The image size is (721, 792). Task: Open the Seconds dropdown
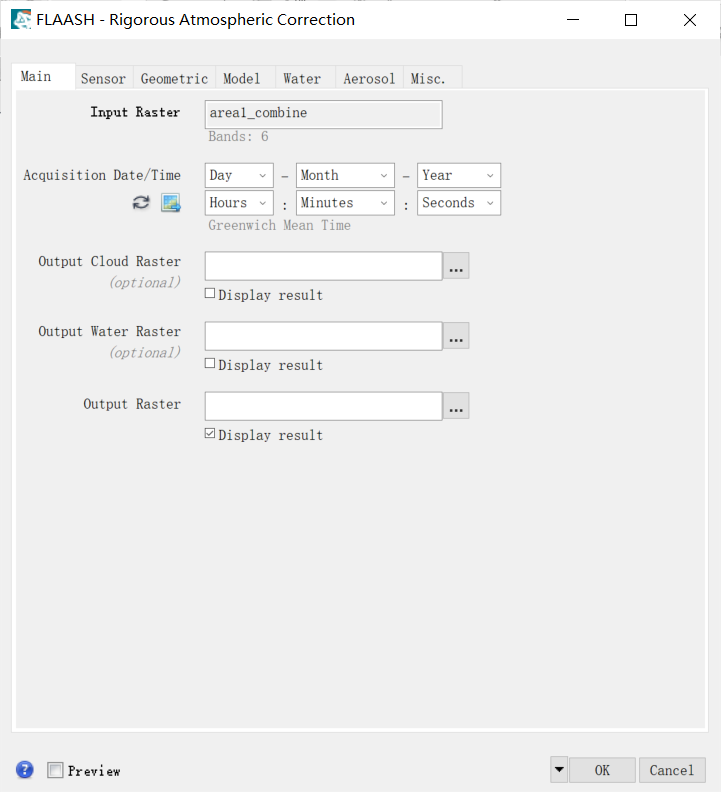pos(459,203)
